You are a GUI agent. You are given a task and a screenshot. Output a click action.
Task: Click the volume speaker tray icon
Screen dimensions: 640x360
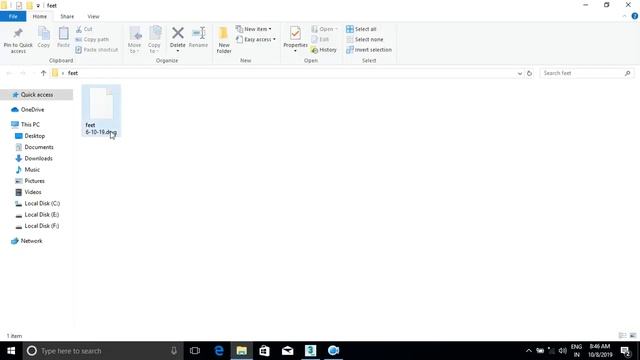(562, 351)
